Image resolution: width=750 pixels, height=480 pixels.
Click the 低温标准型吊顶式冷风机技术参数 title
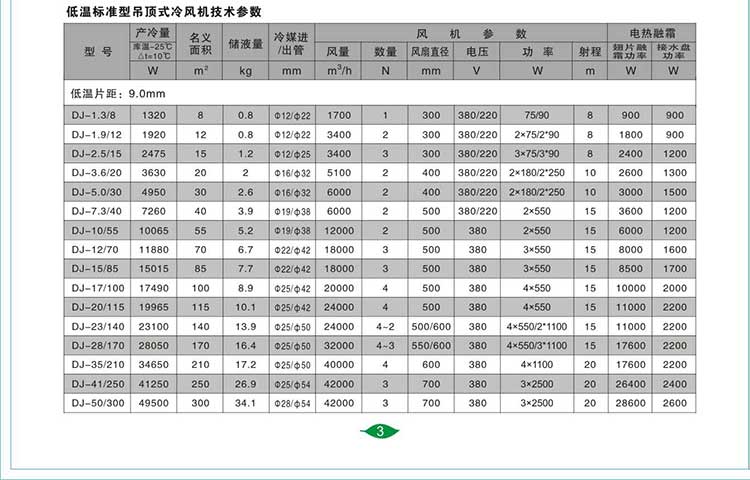(x=162, y=11)
